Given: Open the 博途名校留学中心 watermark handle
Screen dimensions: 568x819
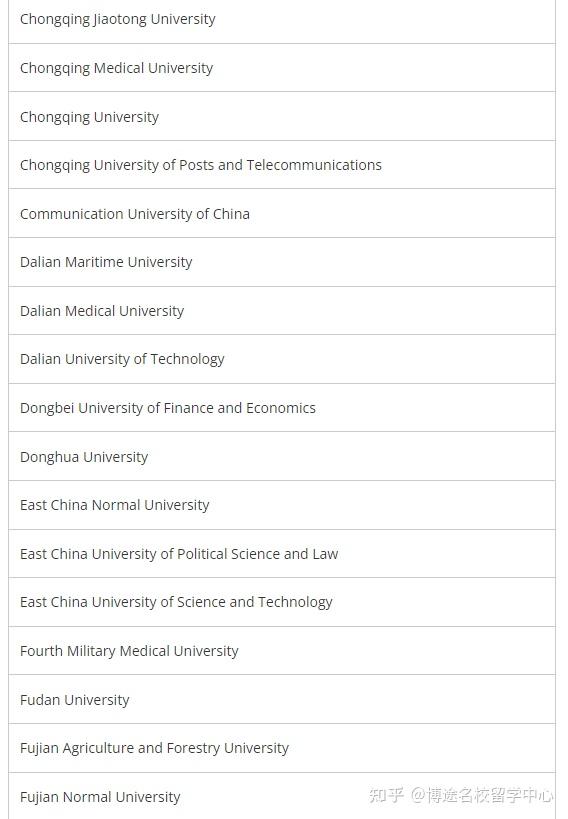Looking at the screenshot, I should click(x=482, y=795).
